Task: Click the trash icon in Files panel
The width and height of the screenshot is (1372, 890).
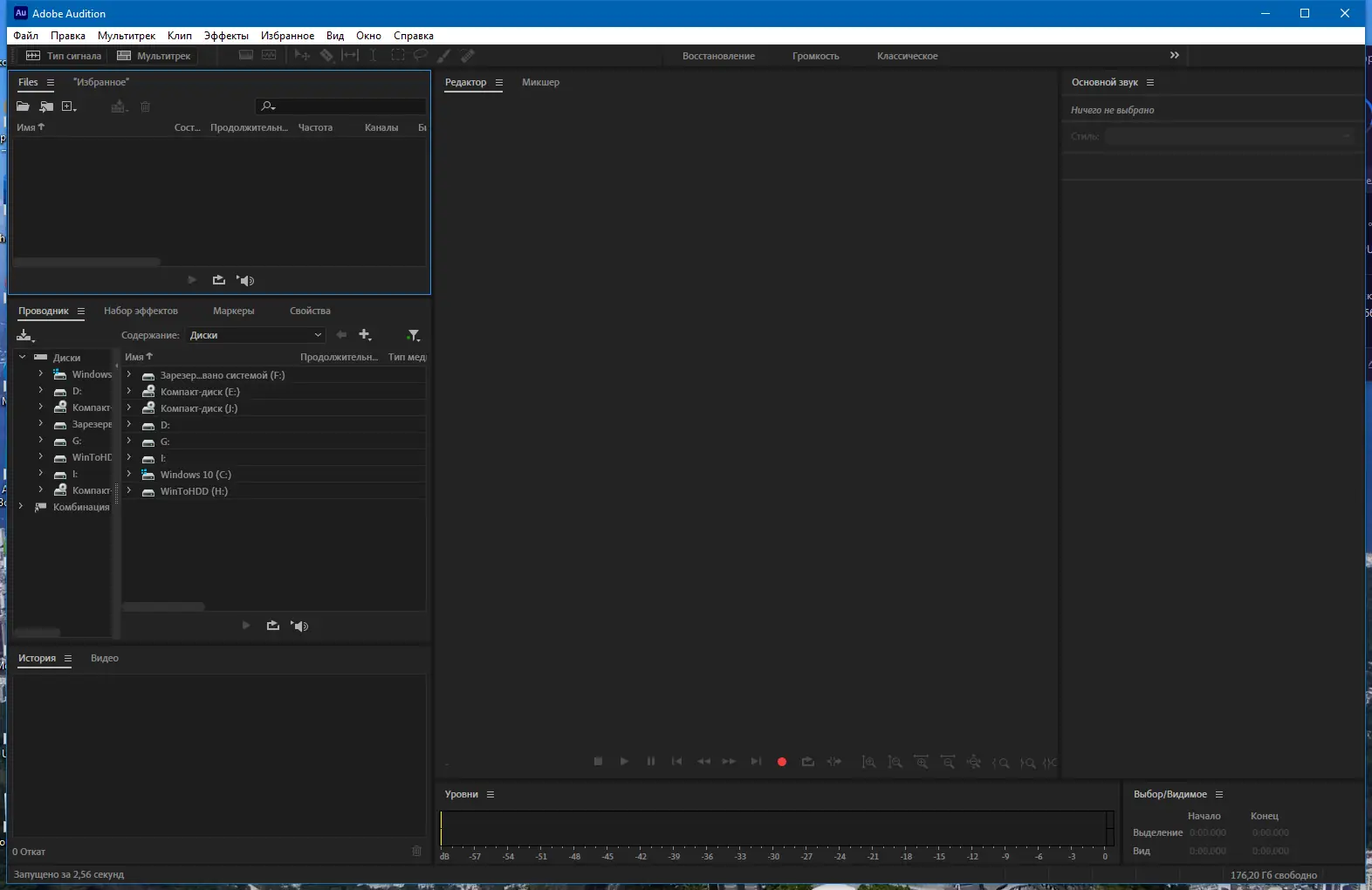Action: click(x=146, y=106)
